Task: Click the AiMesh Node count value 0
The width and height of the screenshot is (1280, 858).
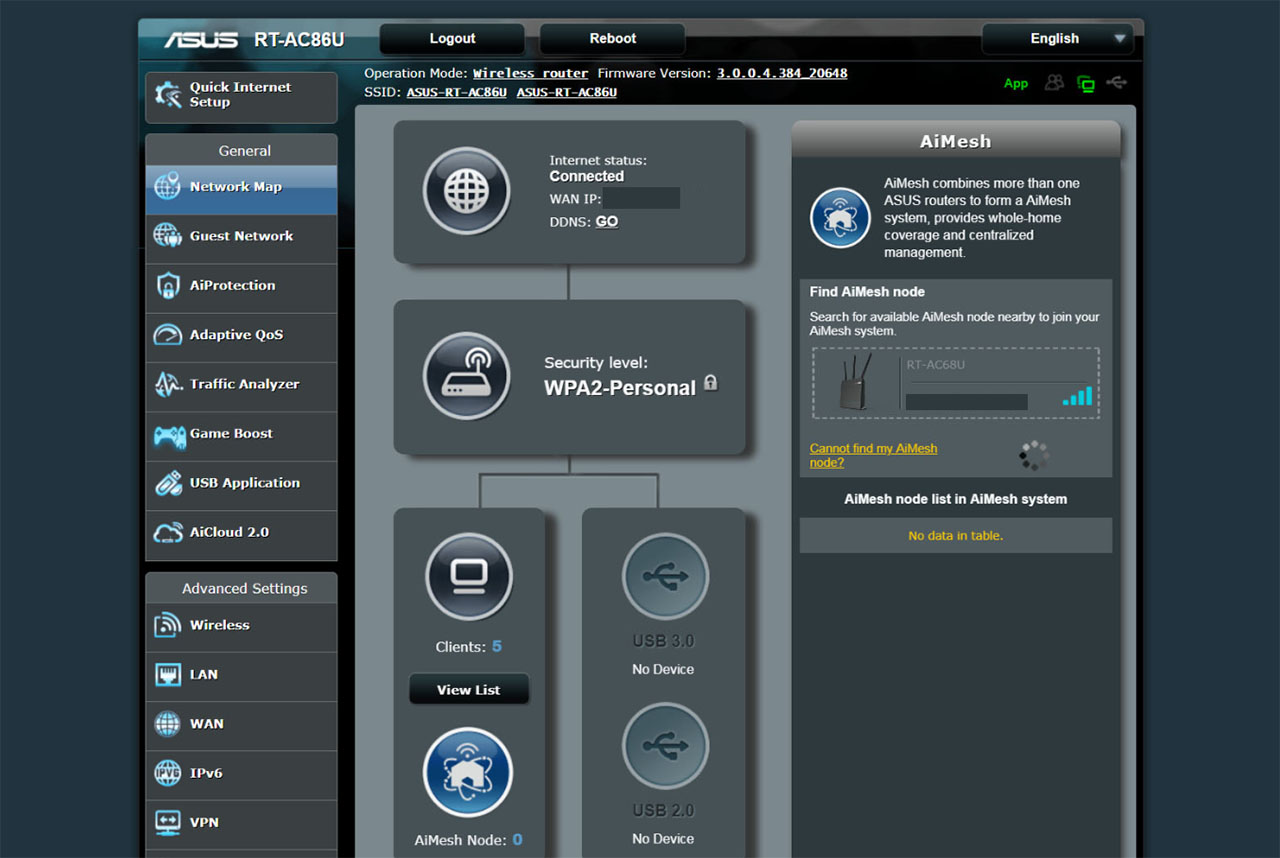Action: (x=517, y=840)
